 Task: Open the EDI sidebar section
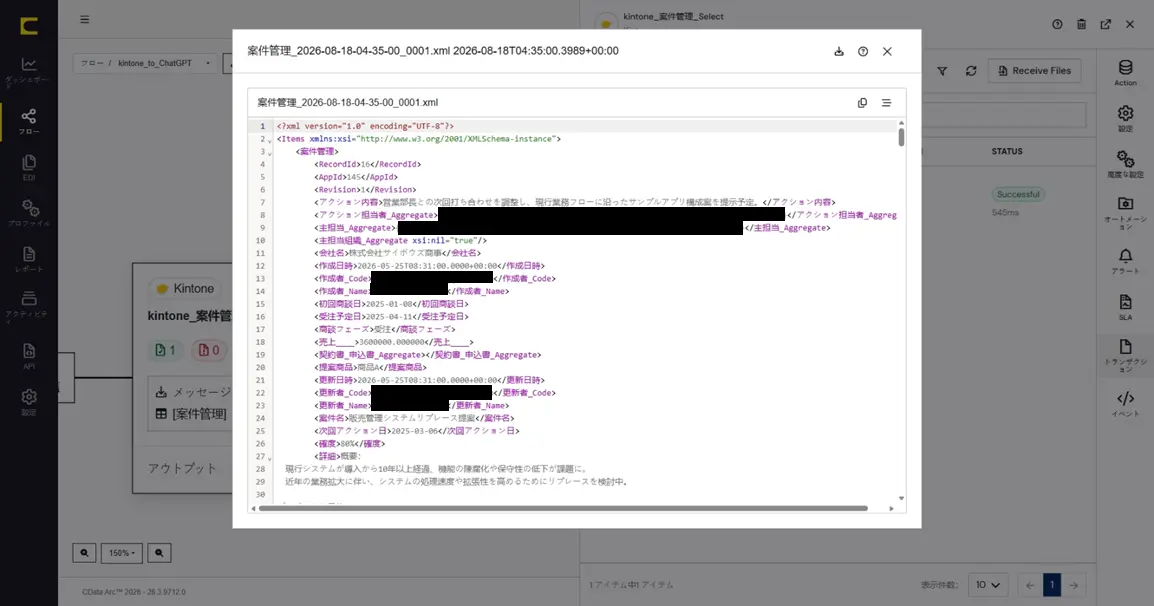point(29,167)
